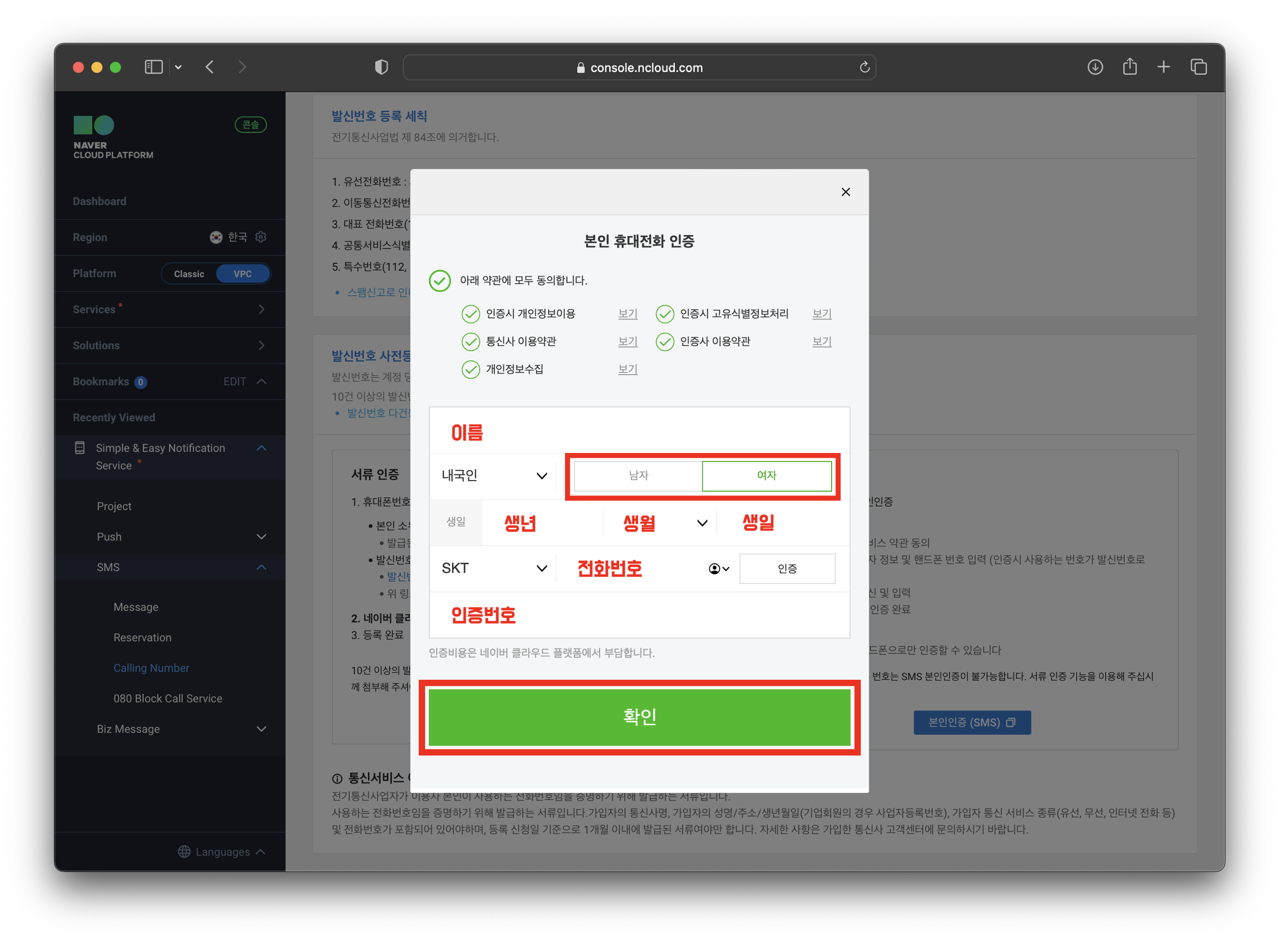Image resolution: width=1288 pixels, height=942 pixels.
Task: Uncheck 통신사 이용약관 checkbox
Action: (x=471, y=342)
